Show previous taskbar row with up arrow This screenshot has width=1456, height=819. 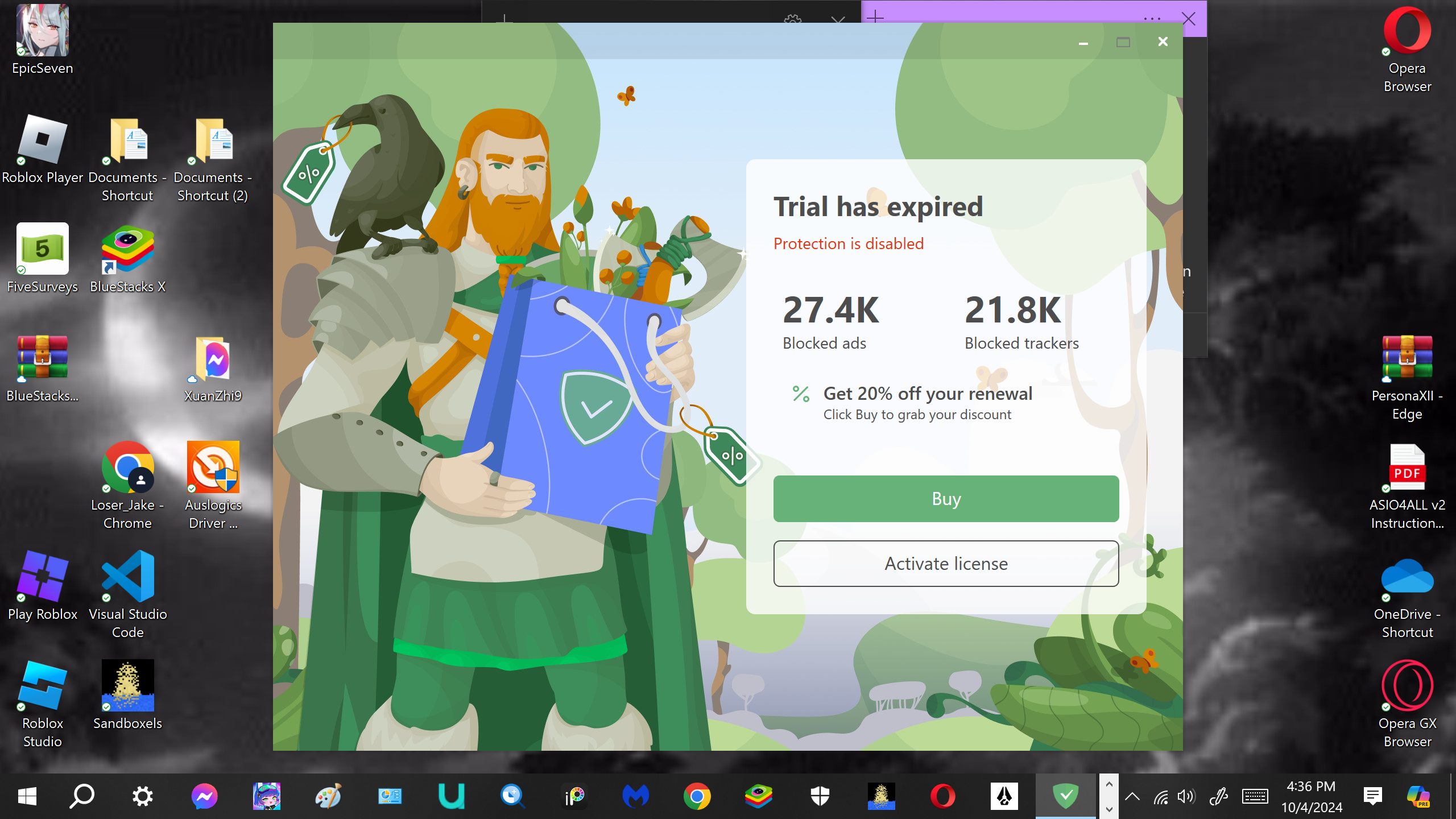click(1108, 784)
